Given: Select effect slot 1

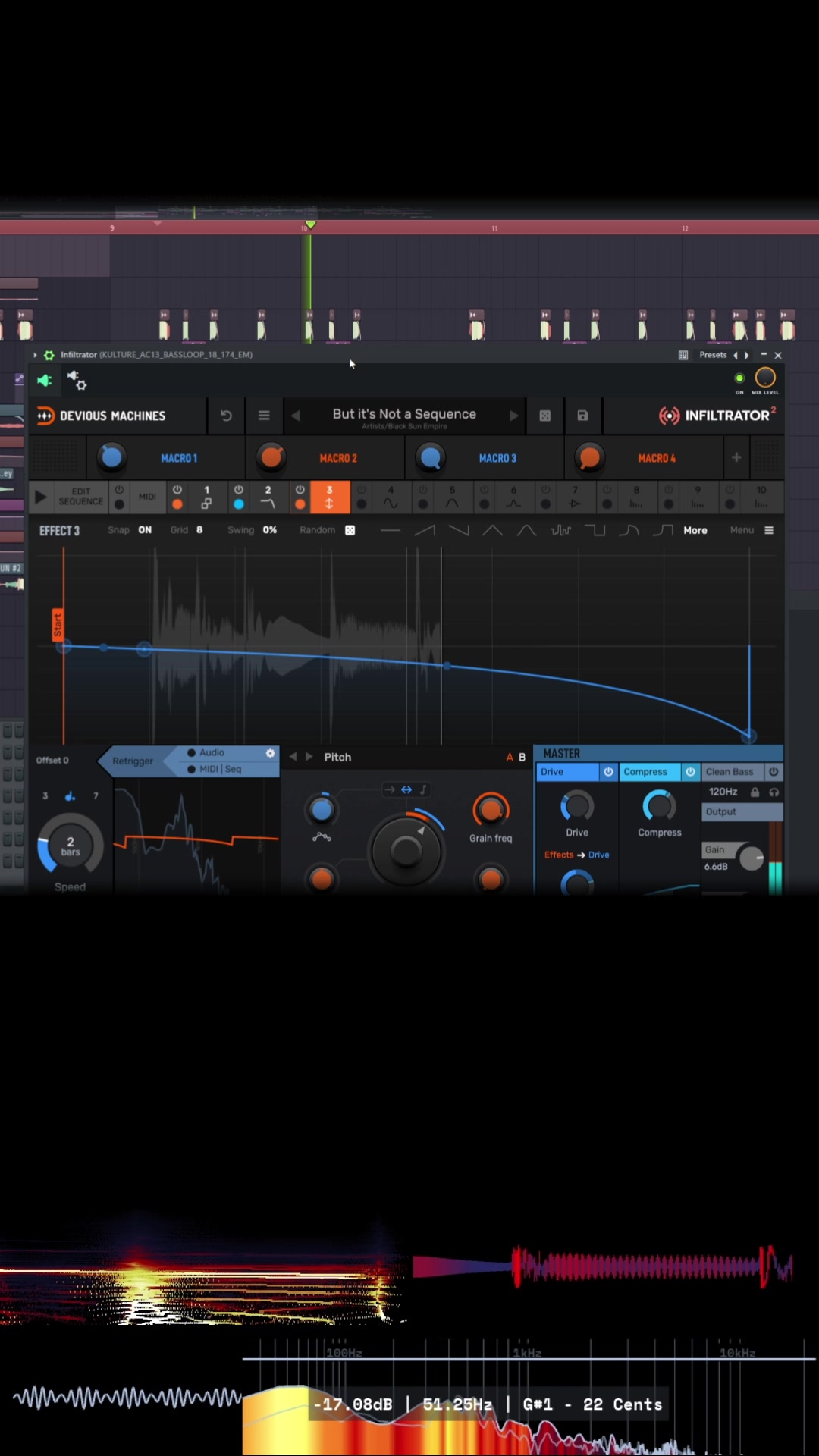Looking at the screenshot, I should point(206,497).
